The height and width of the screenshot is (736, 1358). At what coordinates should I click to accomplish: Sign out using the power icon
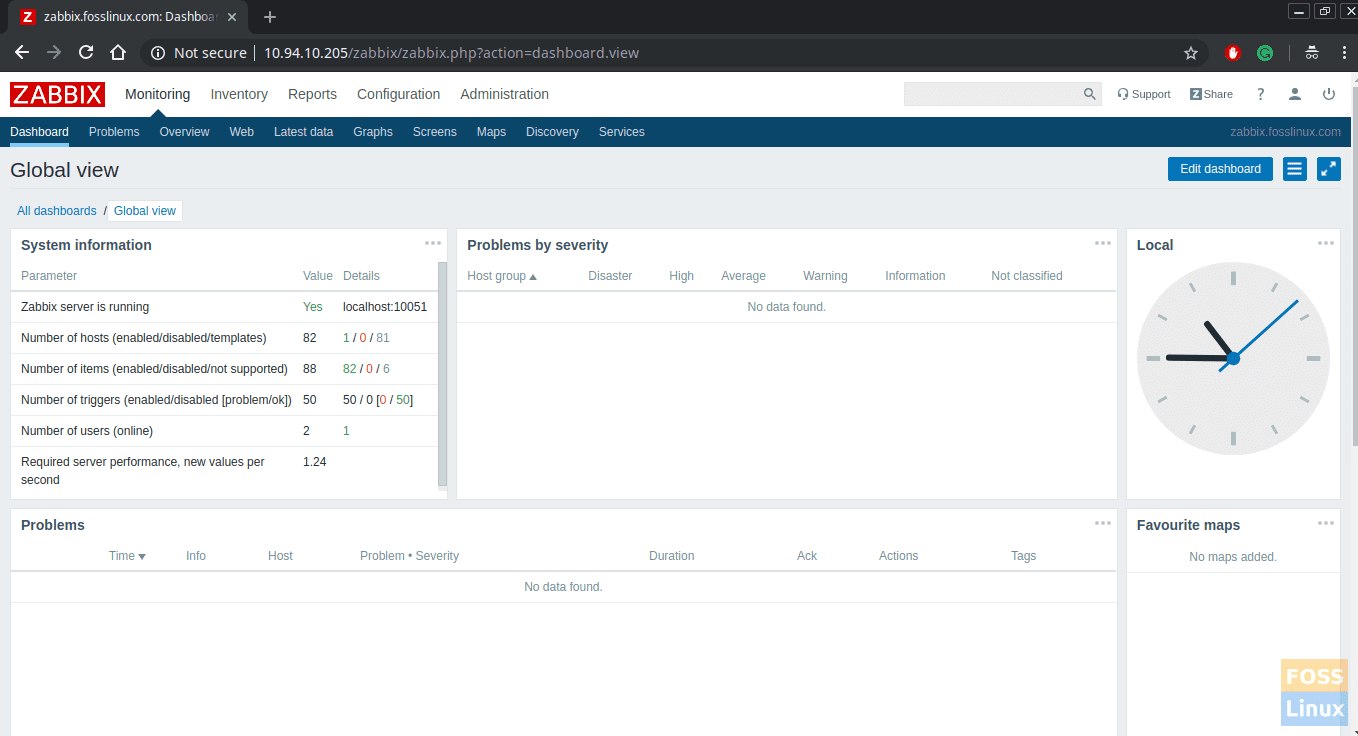[1329, 94]
